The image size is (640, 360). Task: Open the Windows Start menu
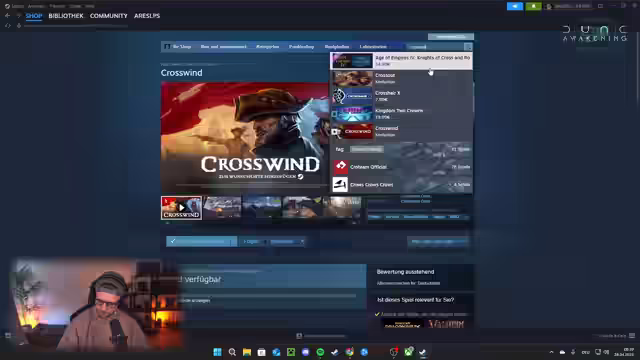click(x=217, y=352)
